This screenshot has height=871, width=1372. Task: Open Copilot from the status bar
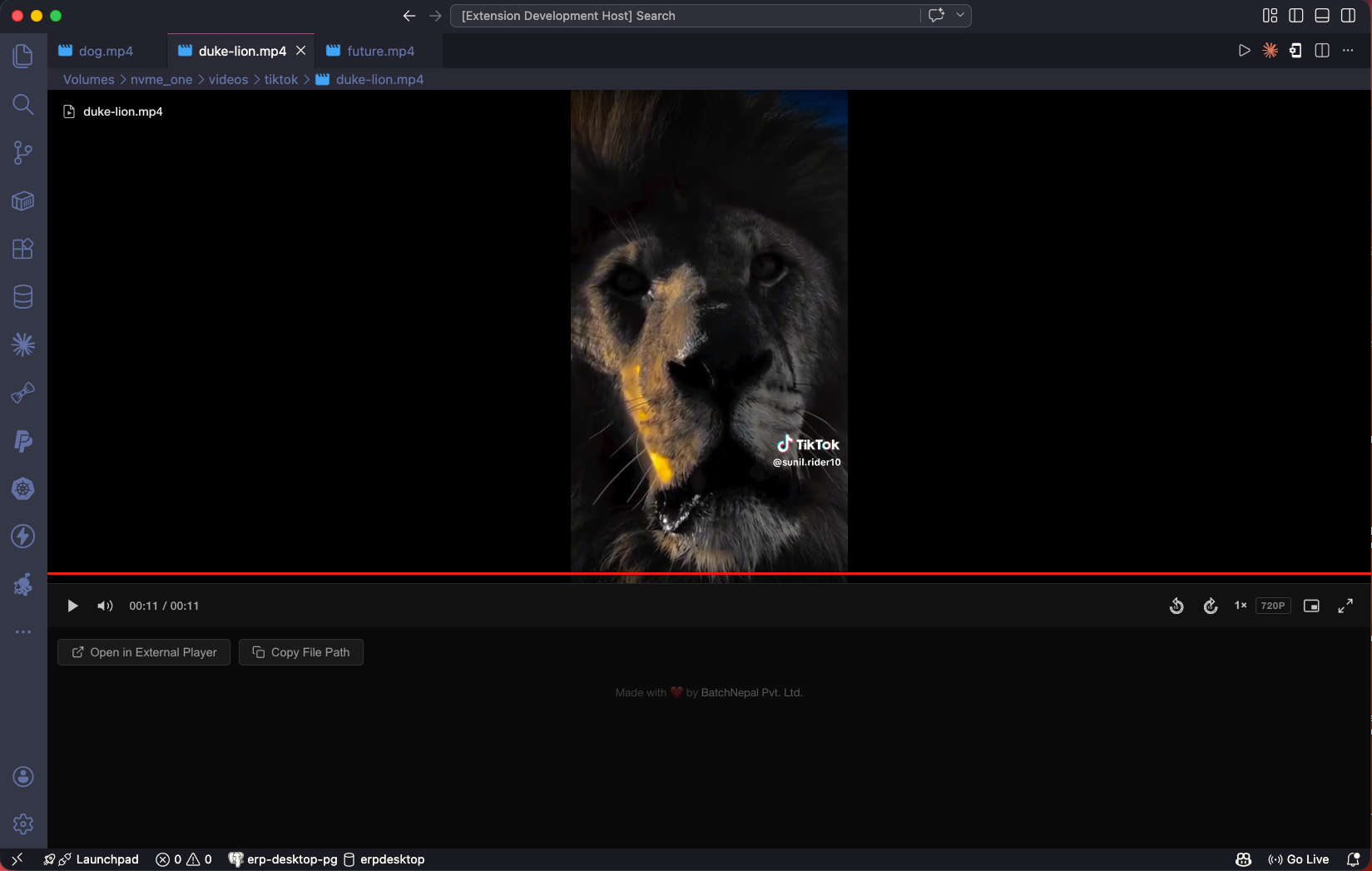pos(1242,859)
